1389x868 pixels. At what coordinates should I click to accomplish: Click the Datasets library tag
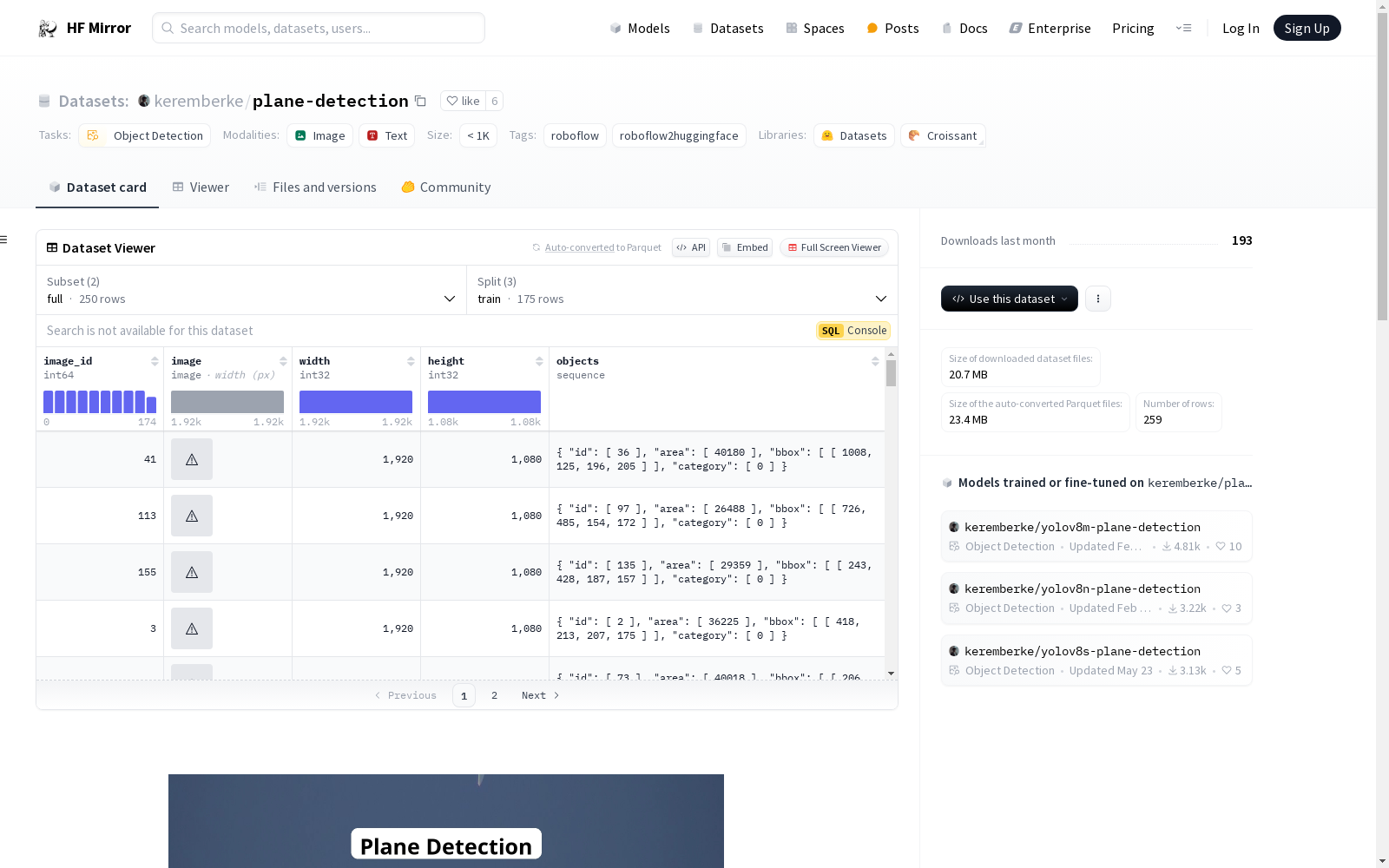pyautogui.click(x=853, y=135)
